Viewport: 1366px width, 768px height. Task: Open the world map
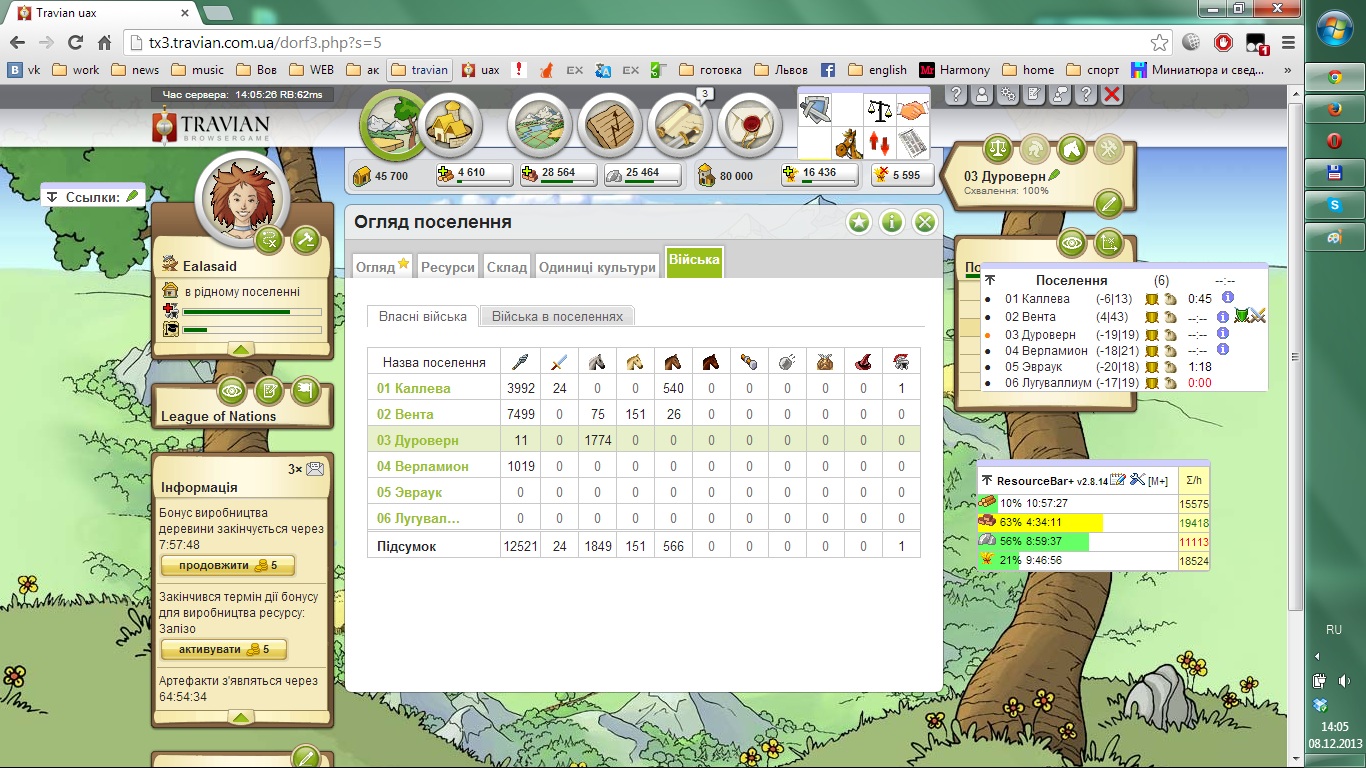(x=540, y=125)
